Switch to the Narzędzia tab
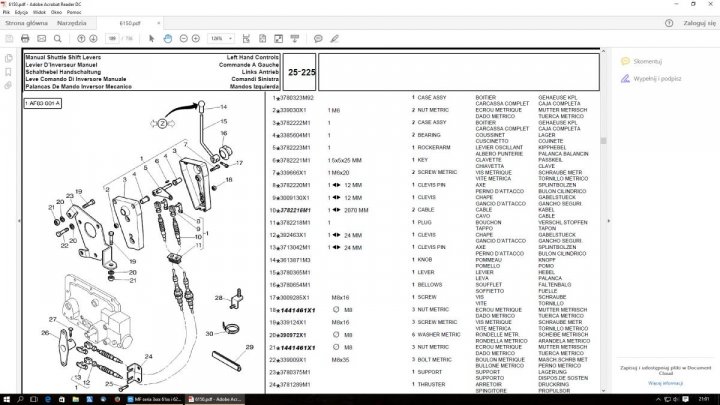 click(x=71, y=21)
